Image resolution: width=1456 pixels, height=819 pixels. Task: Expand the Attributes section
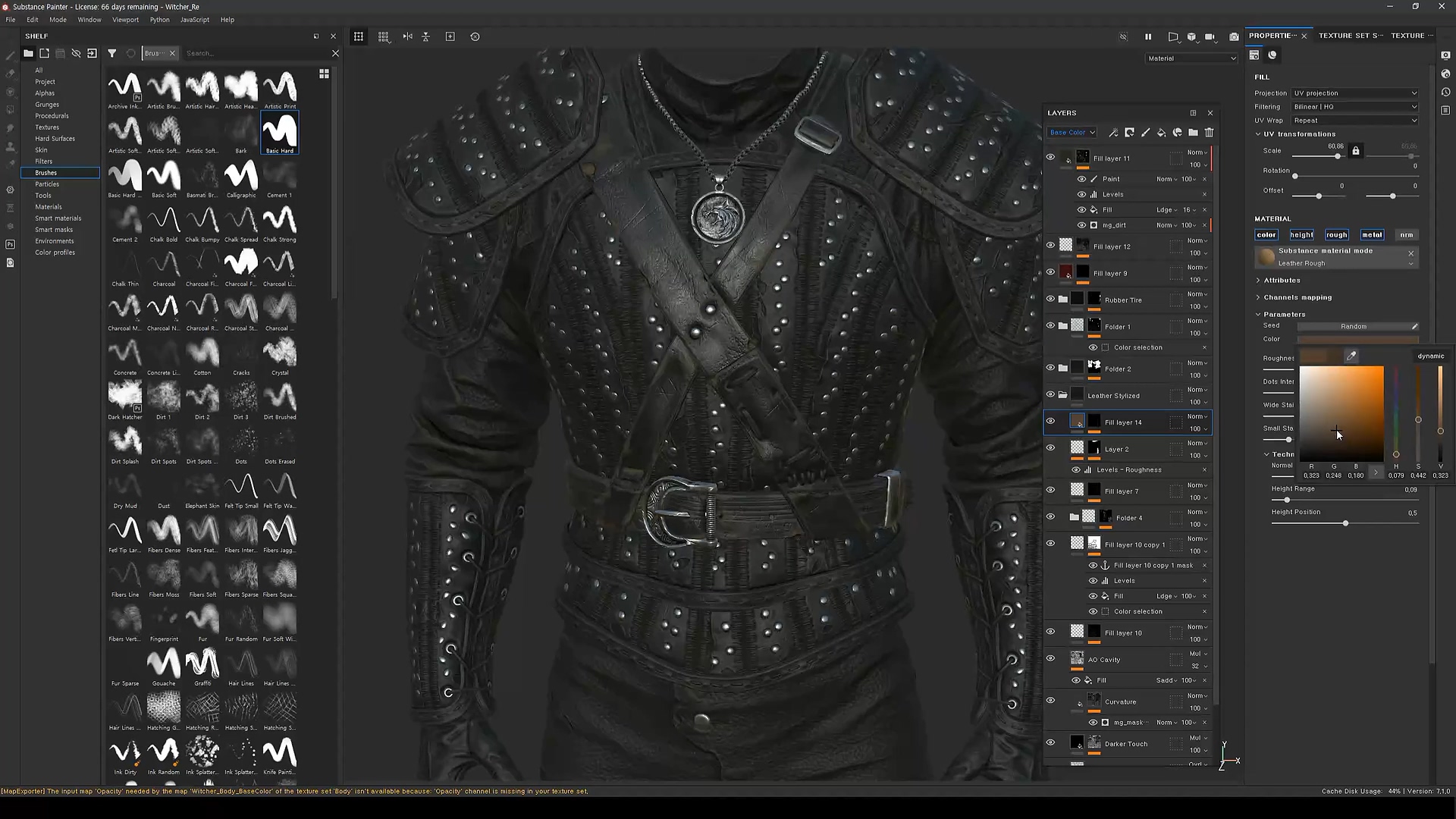point(1282,281)
